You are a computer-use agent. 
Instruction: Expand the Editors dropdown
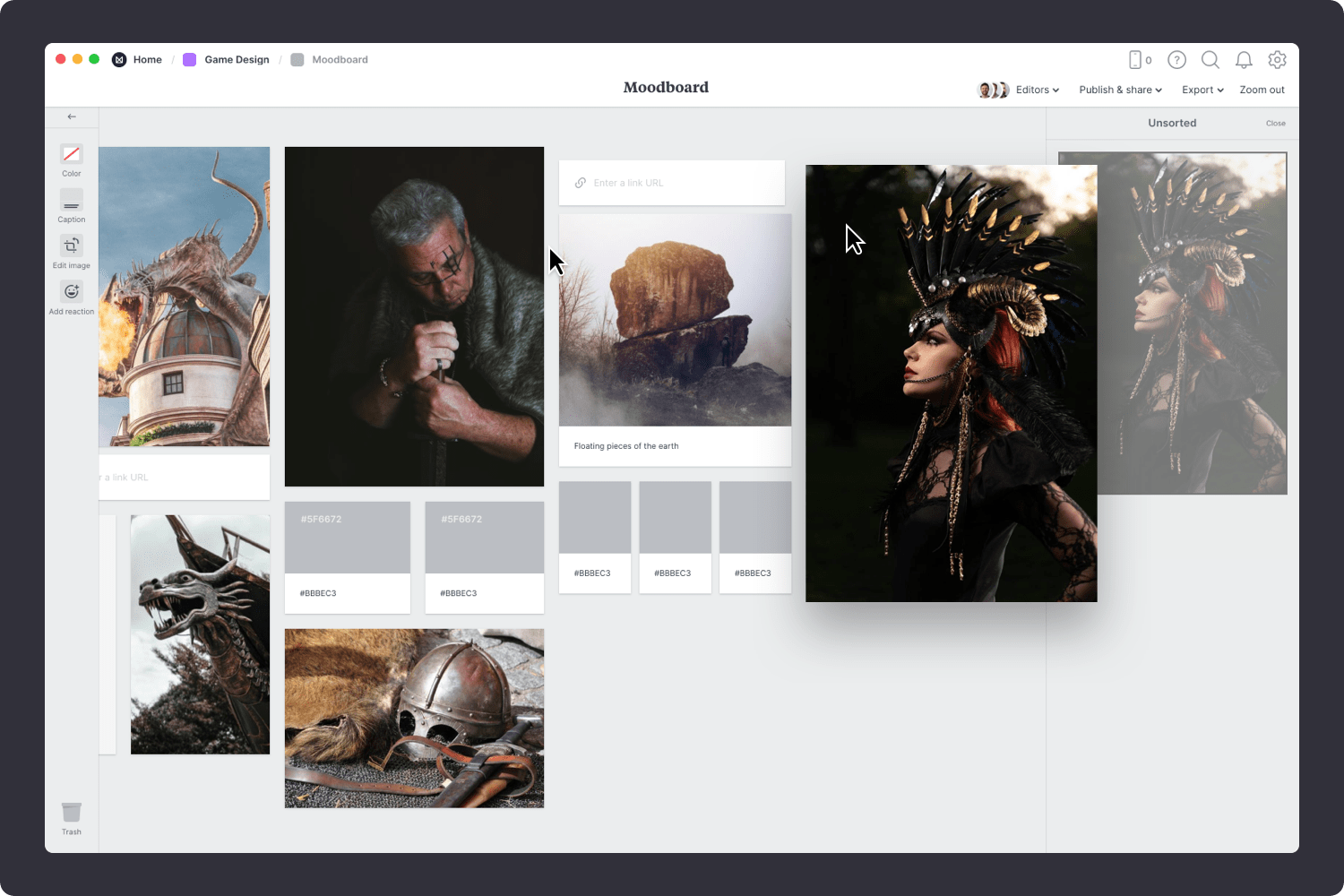click(x=1036, y=90)
